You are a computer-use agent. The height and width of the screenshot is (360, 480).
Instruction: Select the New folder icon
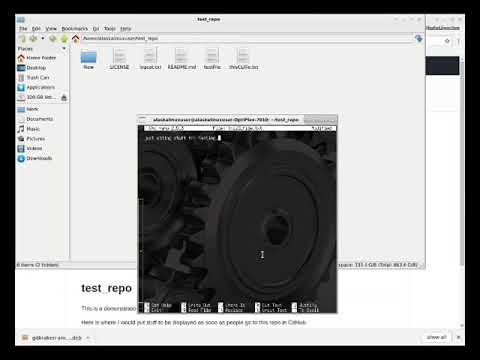click(x=88, y=59)
